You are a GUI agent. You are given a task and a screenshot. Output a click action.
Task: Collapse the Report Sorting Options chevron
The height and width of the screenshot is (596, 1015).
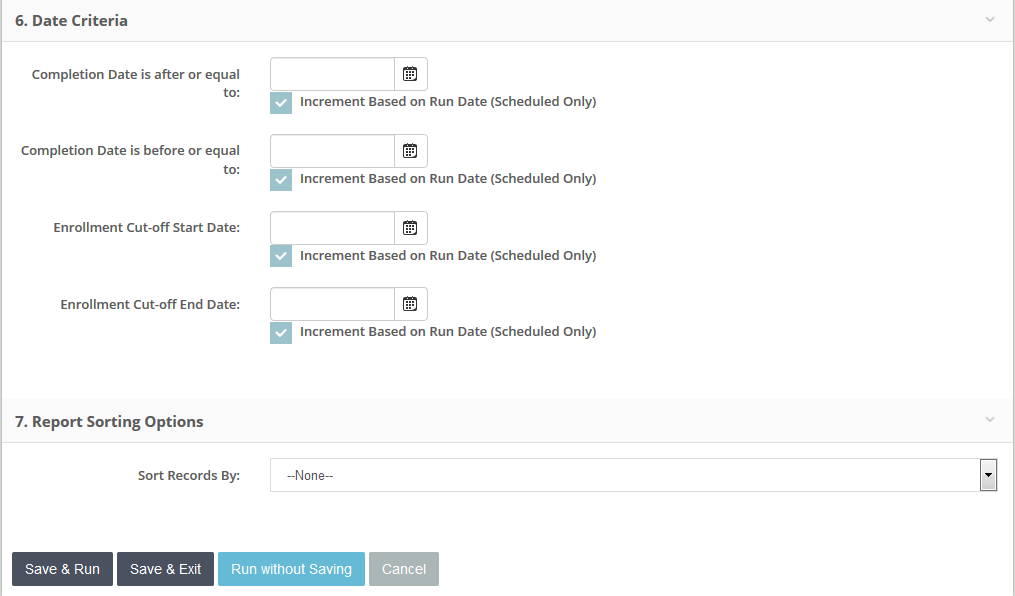tap(990, 421)
